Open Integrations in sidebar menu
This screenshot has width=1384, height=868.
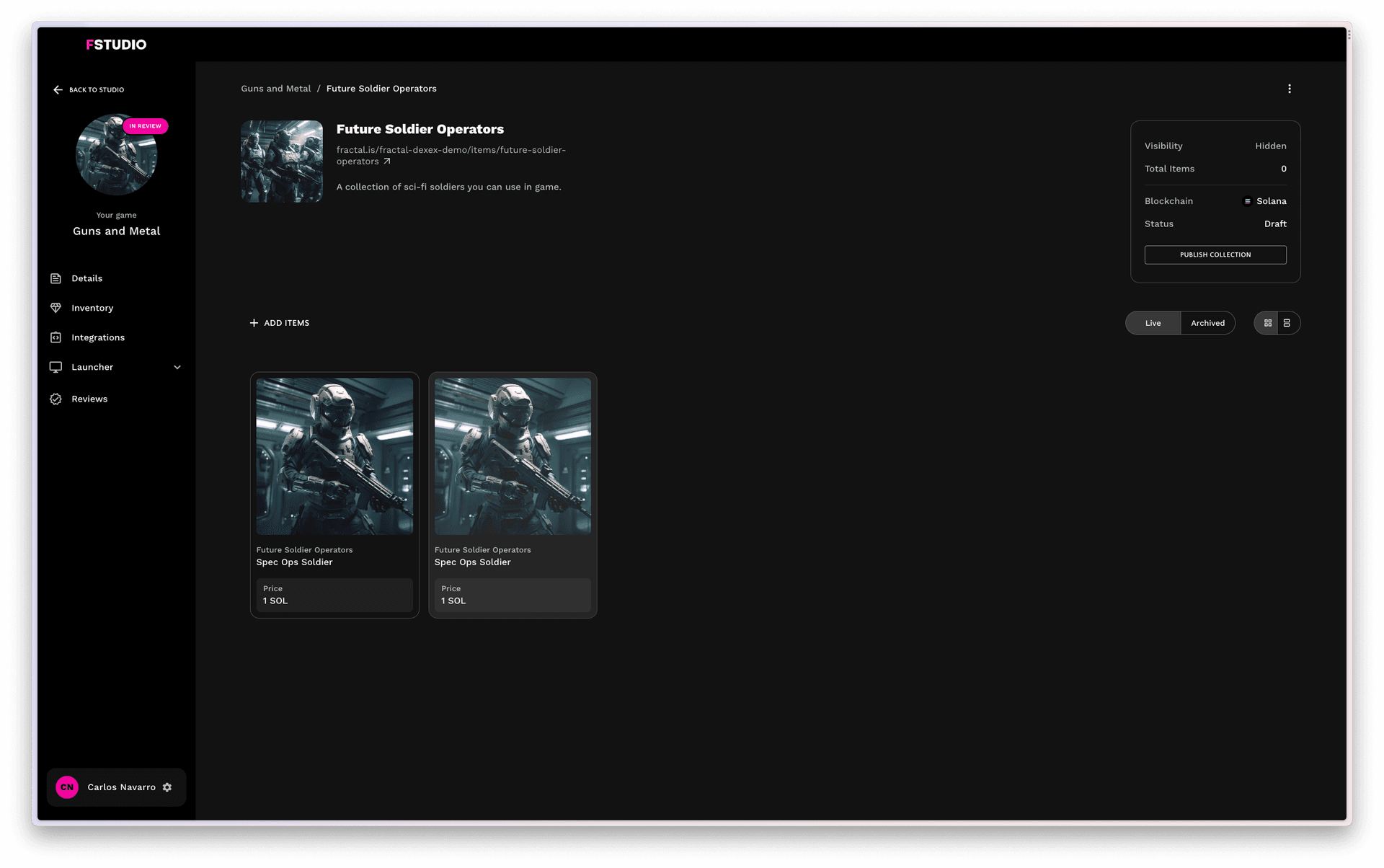(x=98, y=337)
